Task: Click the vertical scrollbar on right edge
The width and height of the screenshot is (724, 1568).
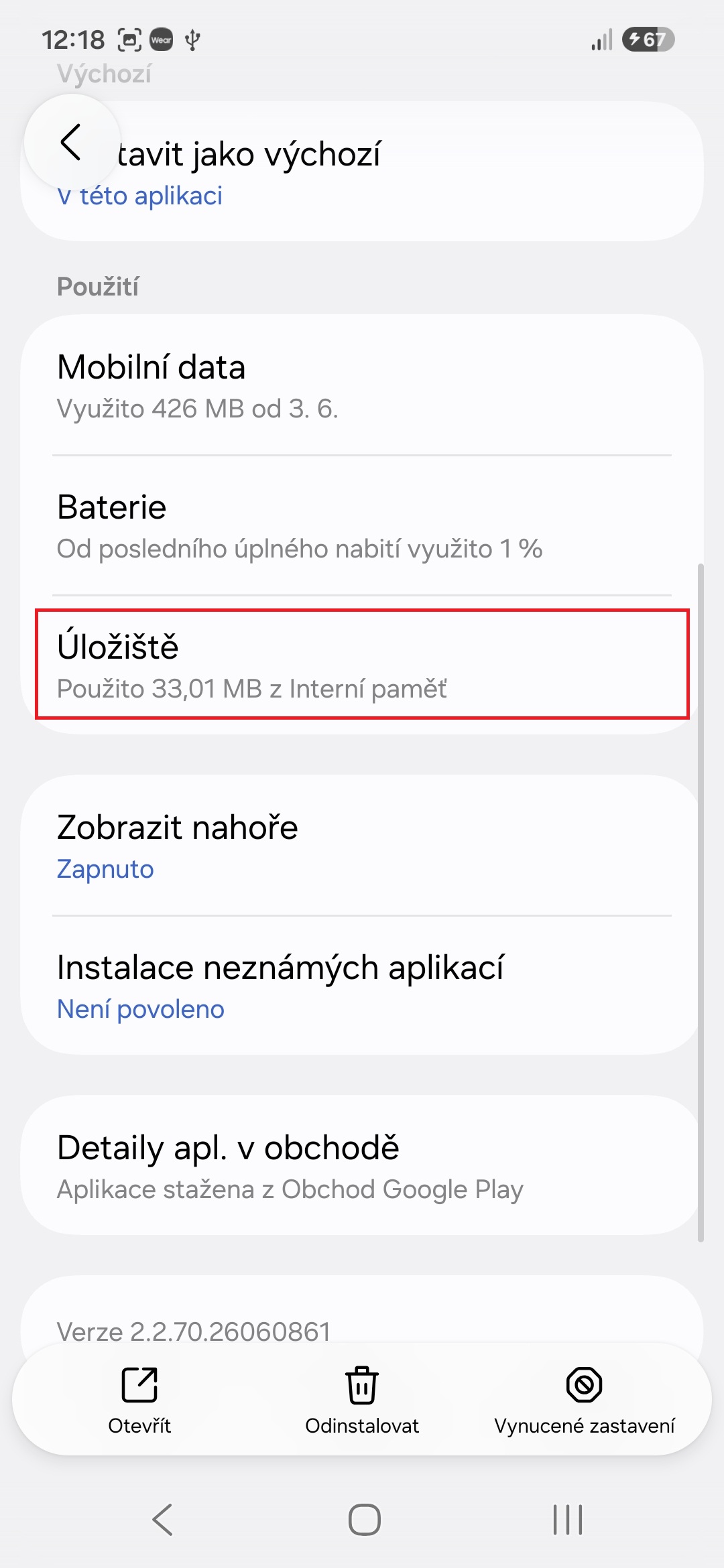Action: (x=701, y=903)
